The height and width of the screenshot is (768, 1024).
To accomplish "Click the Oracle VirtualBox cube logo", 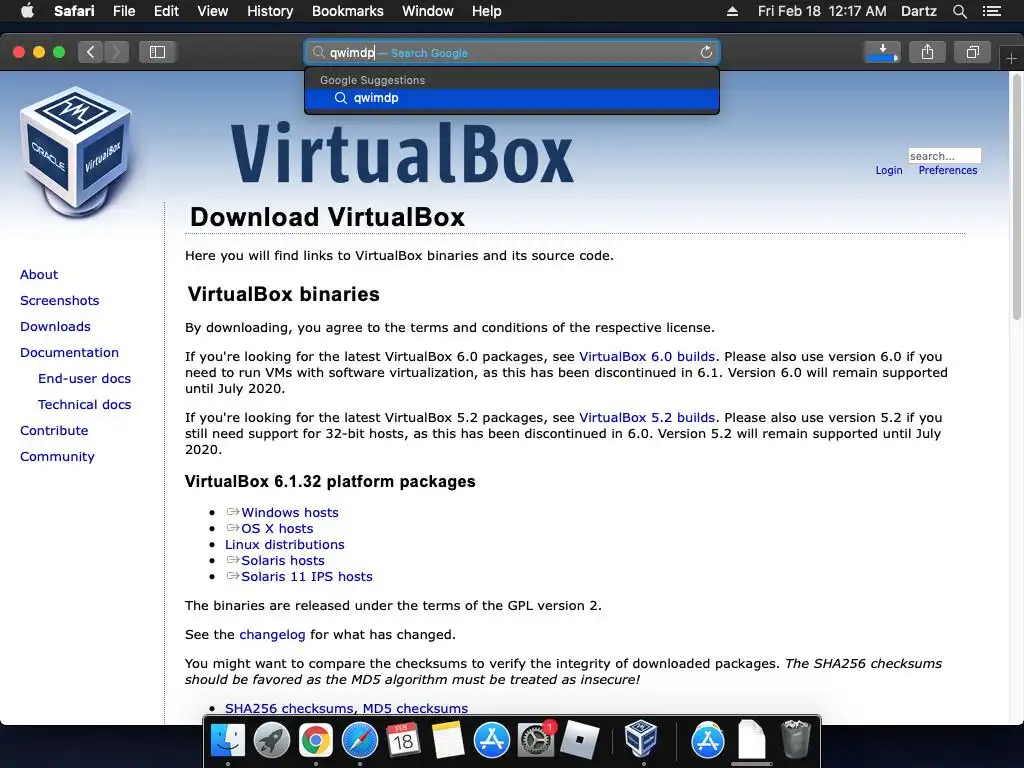I will (x=76, y=152).
